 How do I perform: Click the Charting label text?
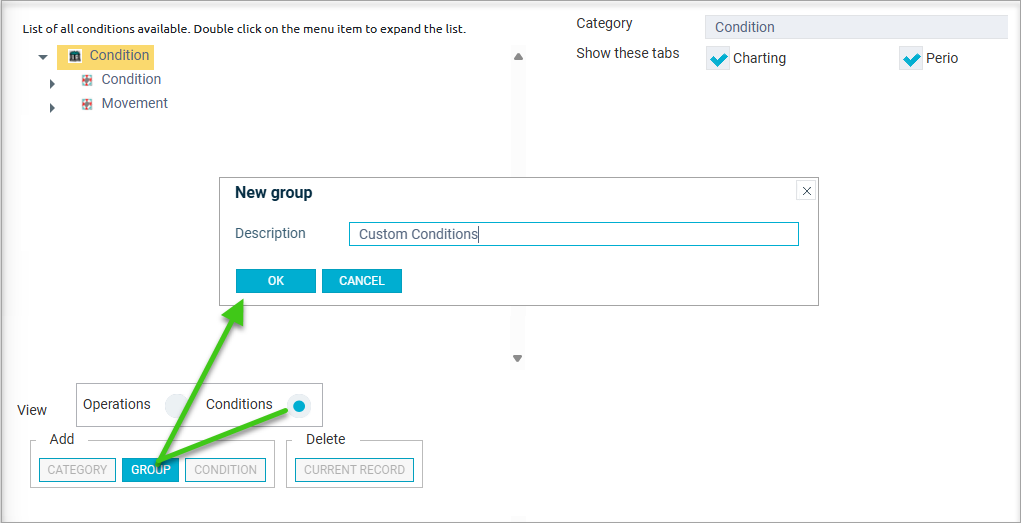[759, 59]
